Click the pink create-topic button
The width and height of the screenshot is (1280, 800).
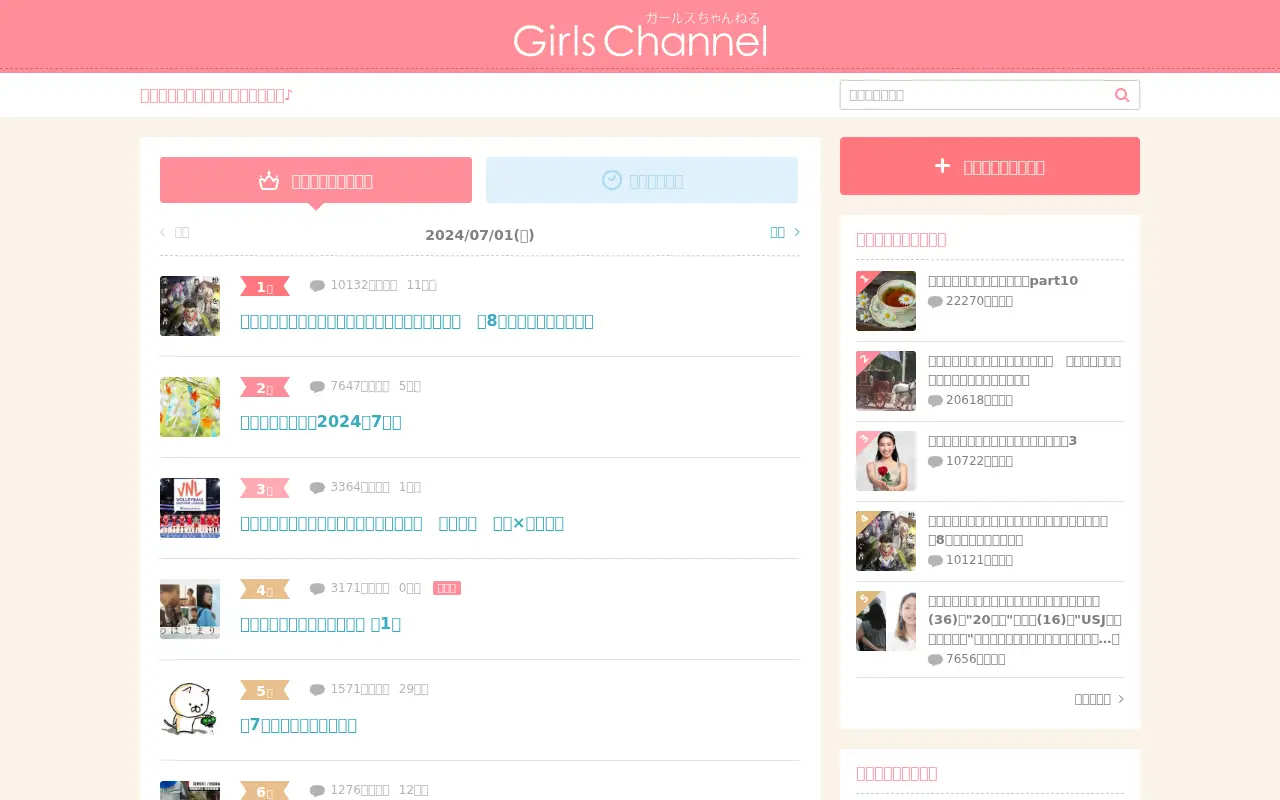990,166
